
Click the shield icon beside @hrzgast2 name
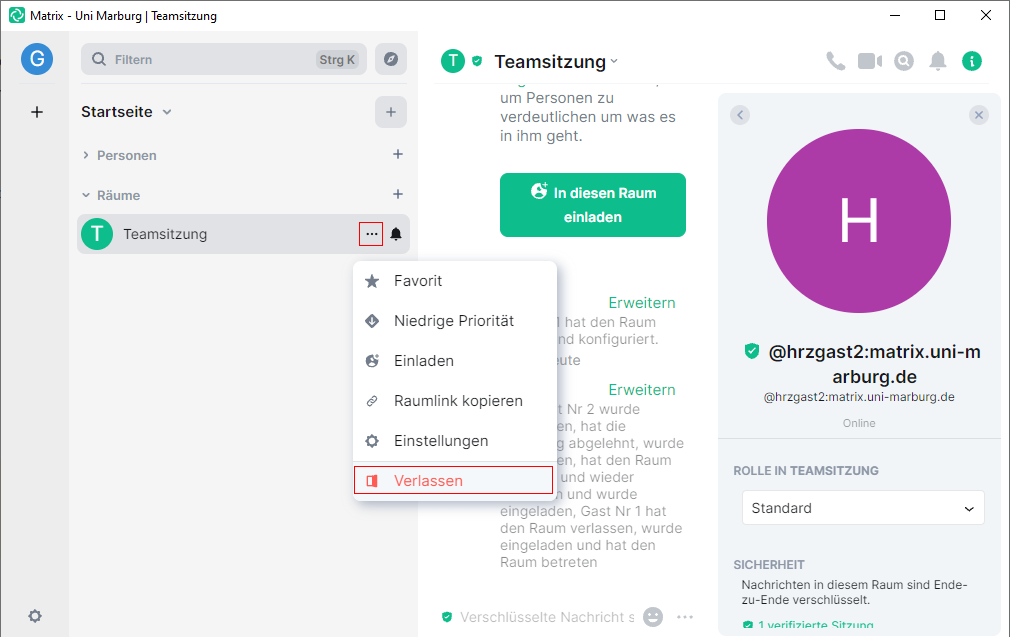752,351
